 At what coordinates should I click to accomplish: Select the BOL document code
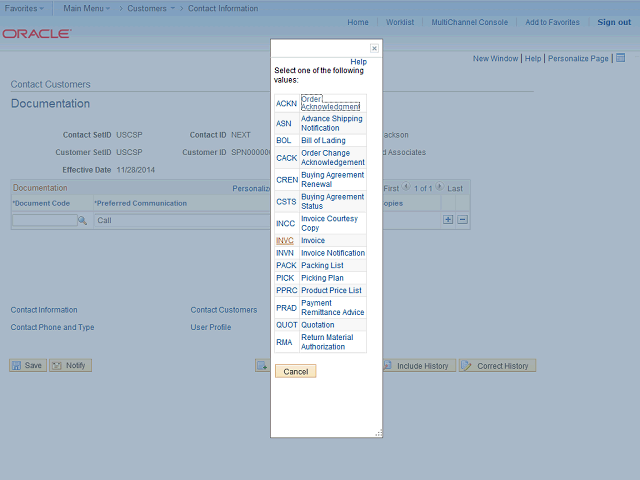click(284, 140)
